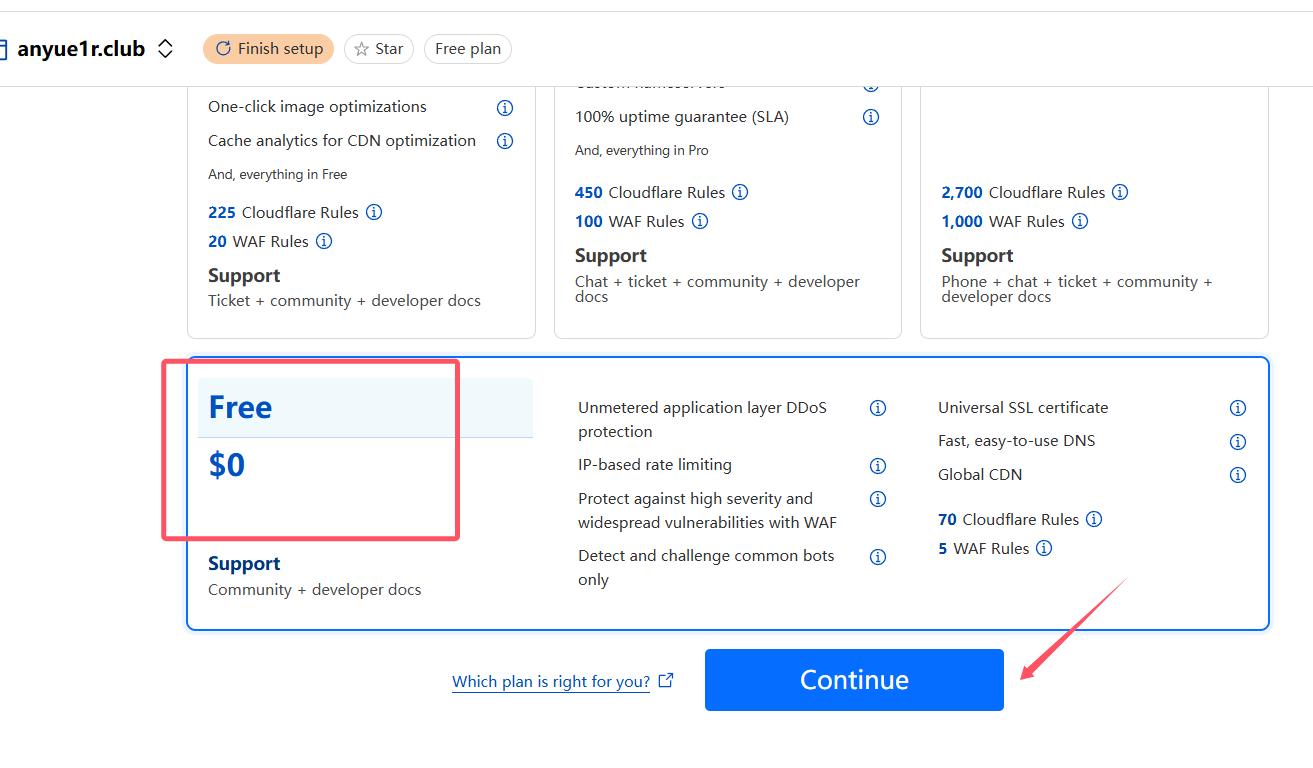The height and width of the screenshot is (768, 1313).
Task: Select the "Free" plan heading
Action: coord(240,407)
